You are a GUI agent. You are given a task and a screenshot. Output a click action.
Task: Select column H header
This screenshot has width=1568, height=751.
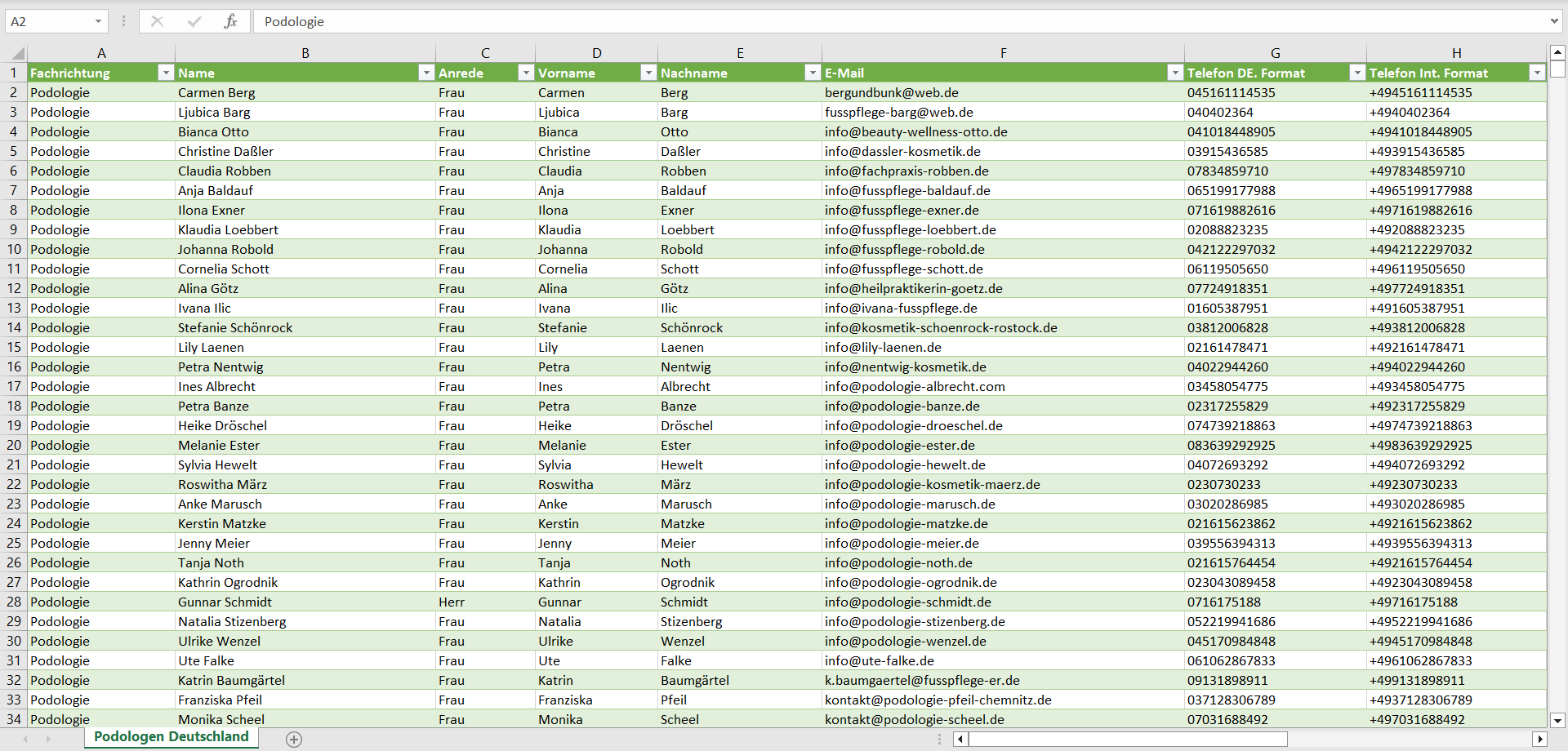pyautogui.click(x=1457, y=53)
